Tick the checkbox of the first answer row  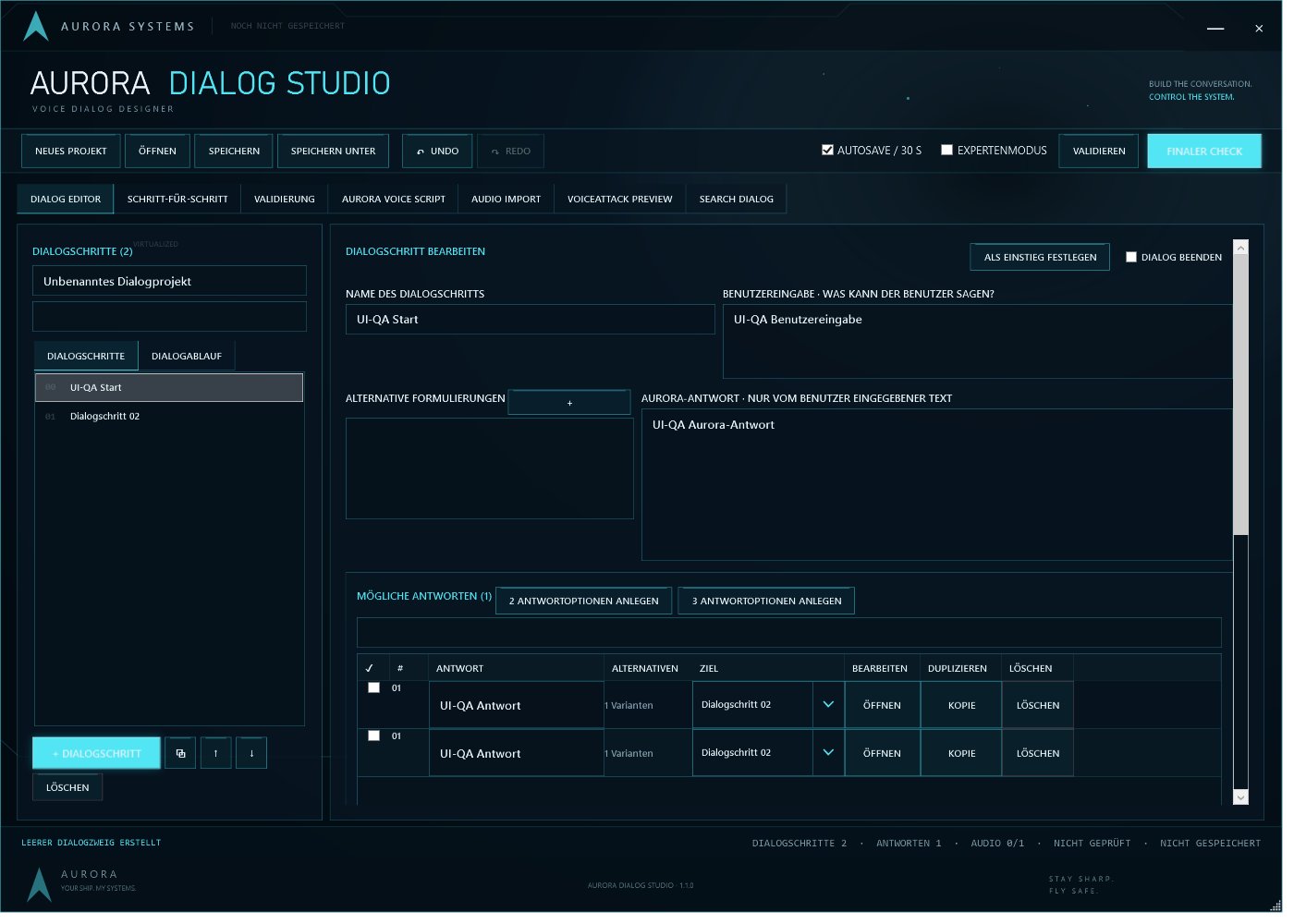[373, 687]
